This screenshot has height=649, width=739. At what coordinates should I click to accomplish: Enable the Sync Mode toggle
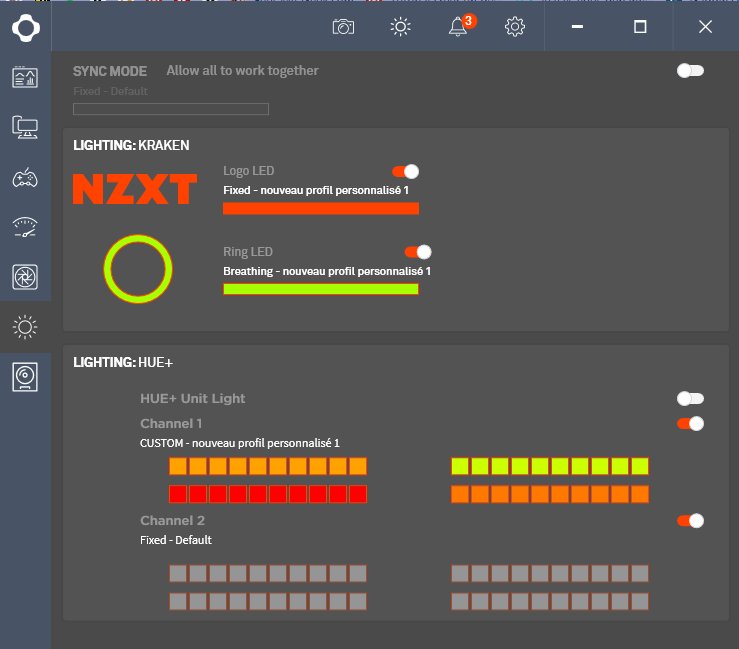click(x=690, y=71)
